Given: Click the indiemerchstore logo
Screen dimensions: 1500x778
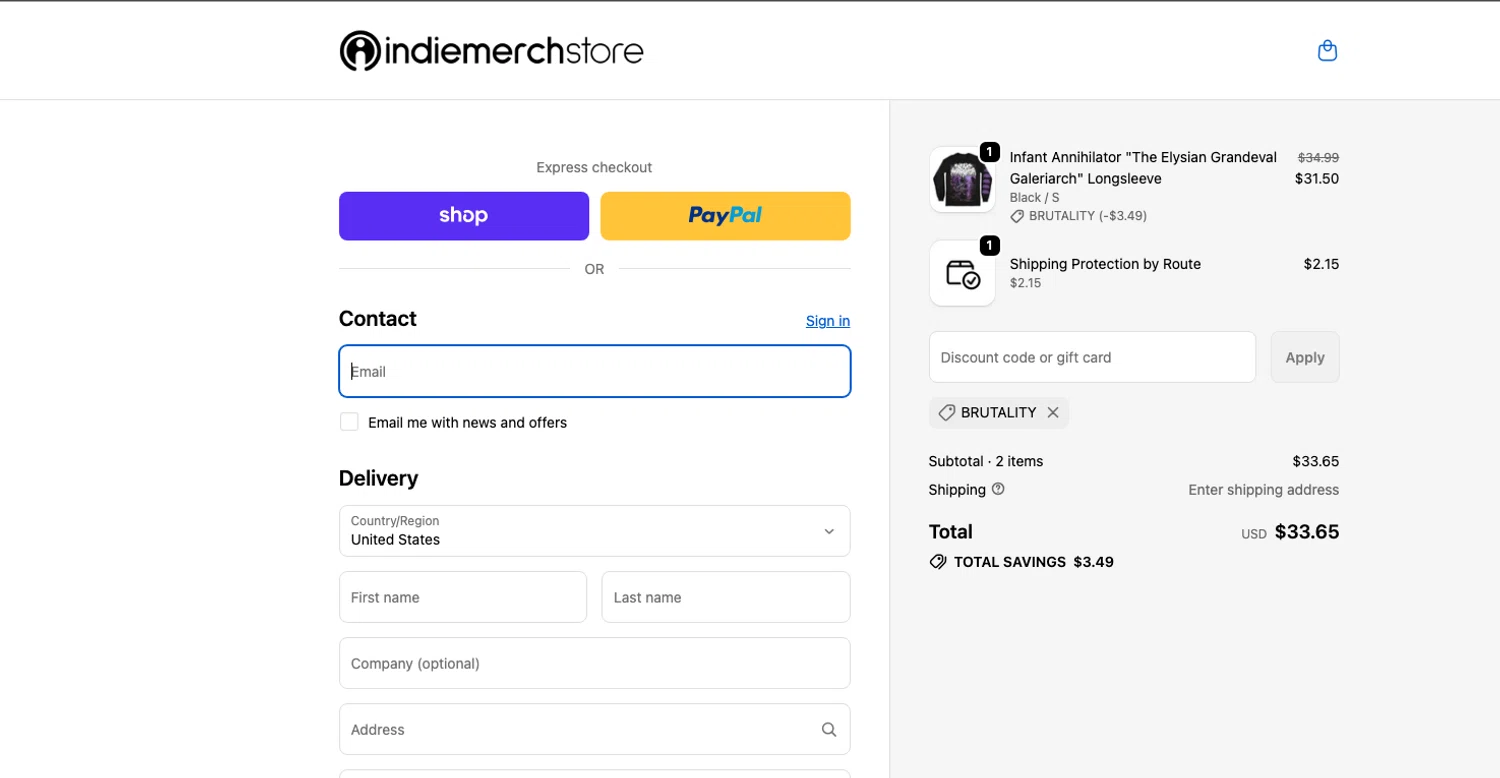Looking at the screenshot, I should tap(491, 51).
